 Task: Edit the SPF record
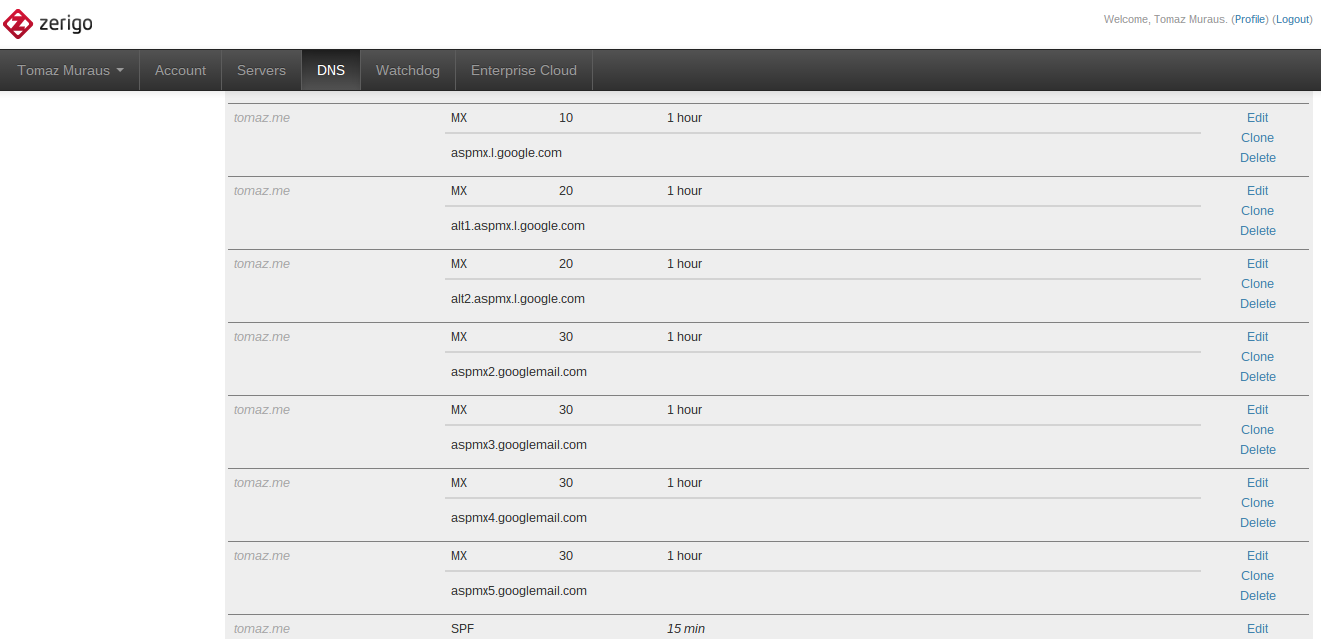tap(1257, 628)
